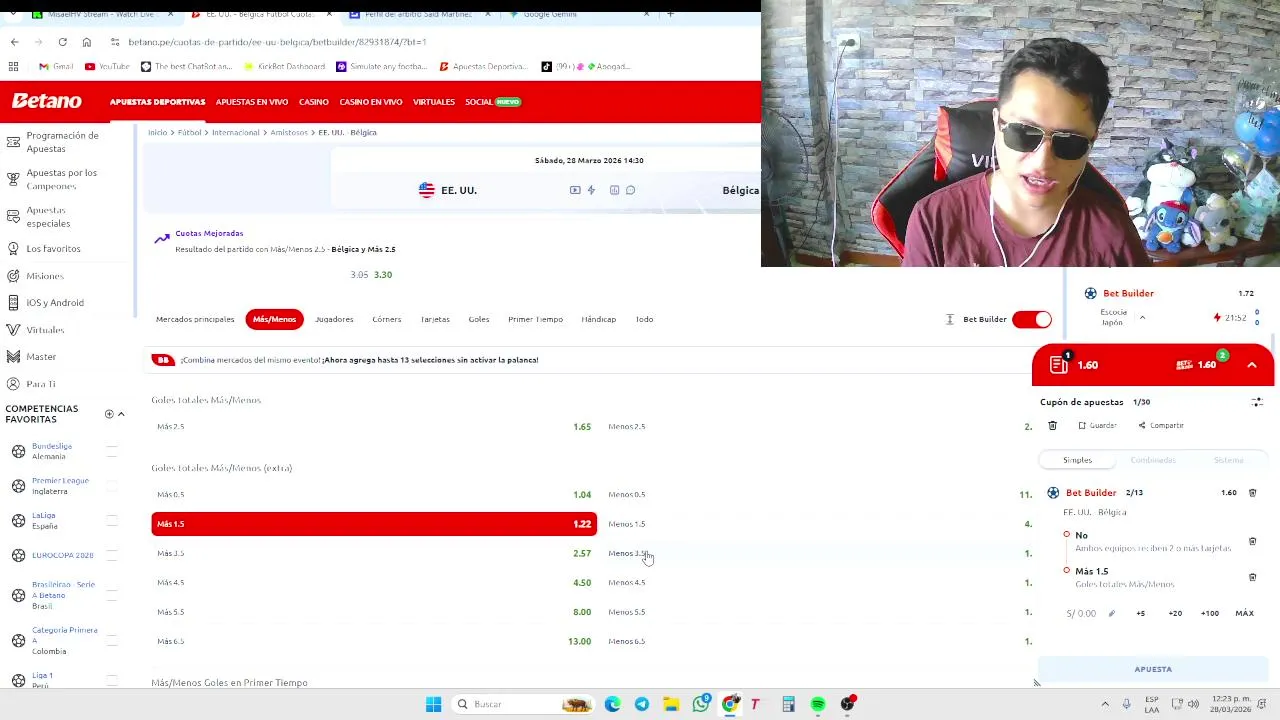Click the Misiones target icon
Image resolution: width=1280 pixels, height=720 pixels.
click(x=13, y=275)
